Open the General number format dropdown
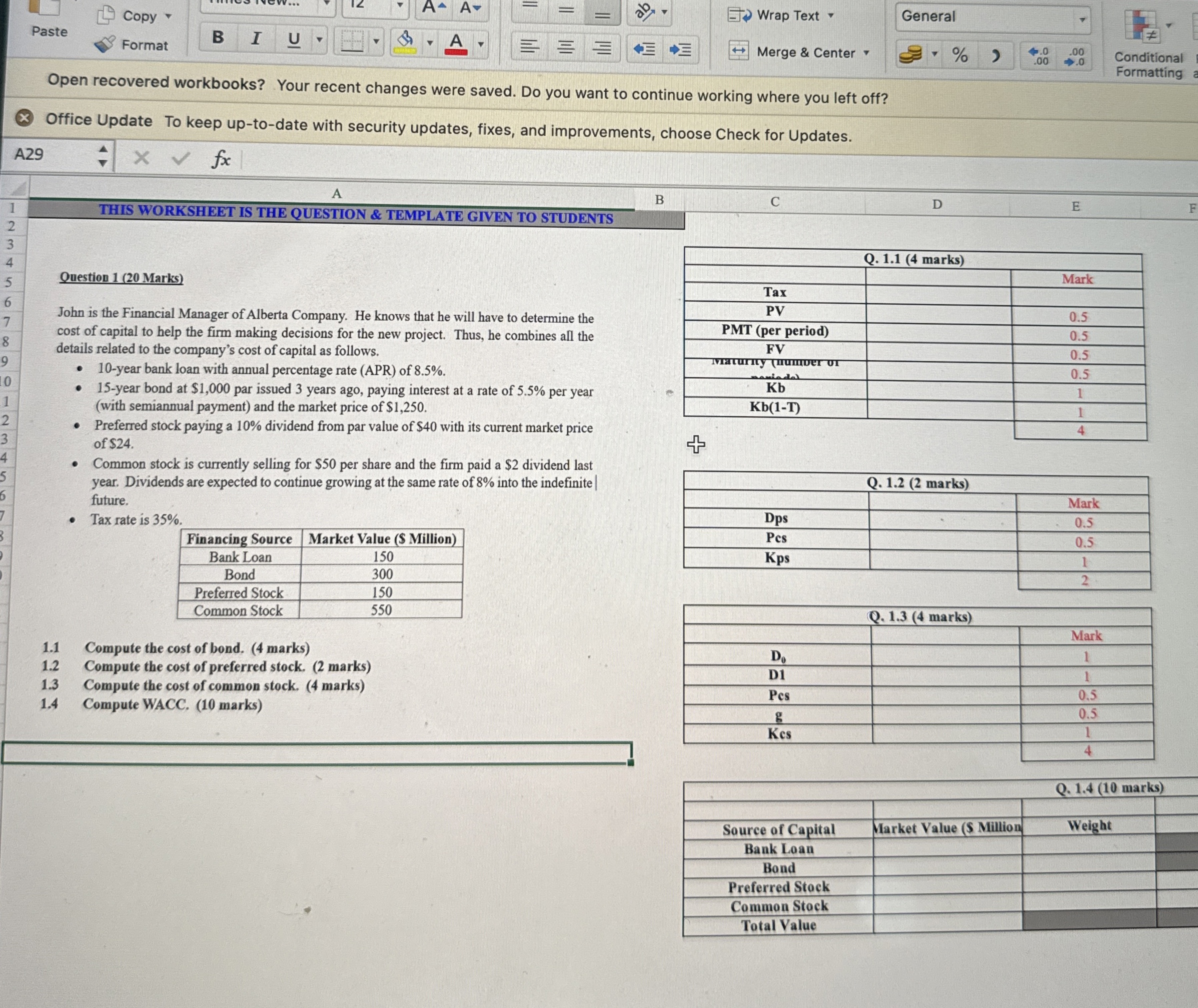This screenshot has width=1198, height=1008. (x=1081, y=19)
